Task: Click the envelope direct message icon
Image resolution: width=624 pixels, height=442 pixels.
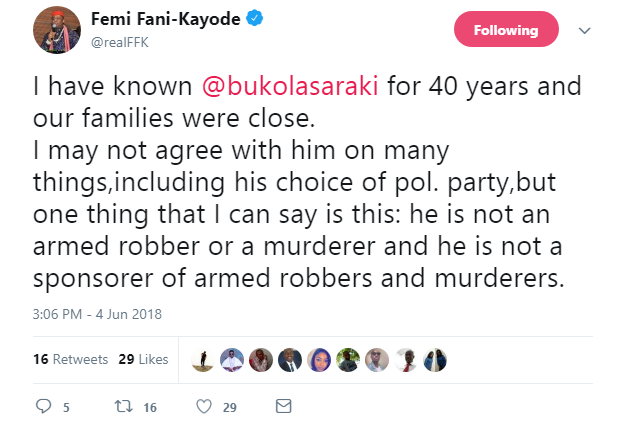Action: (x=283, y=407)
